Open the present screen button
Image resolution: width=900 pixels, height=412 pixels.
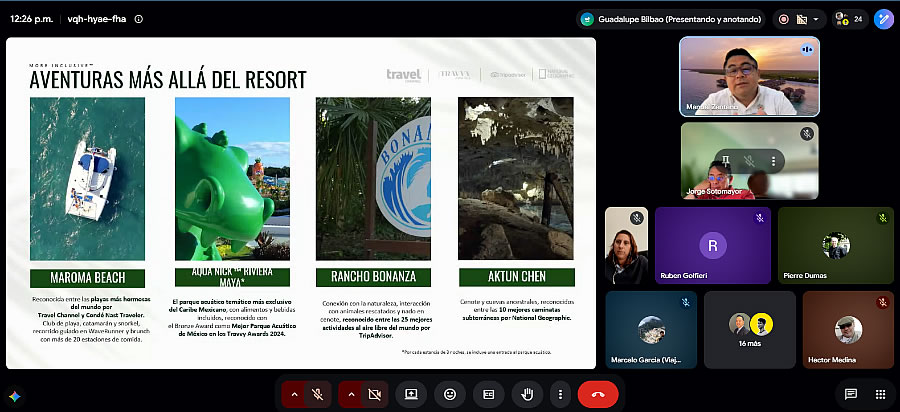click(x=411, y=394)
